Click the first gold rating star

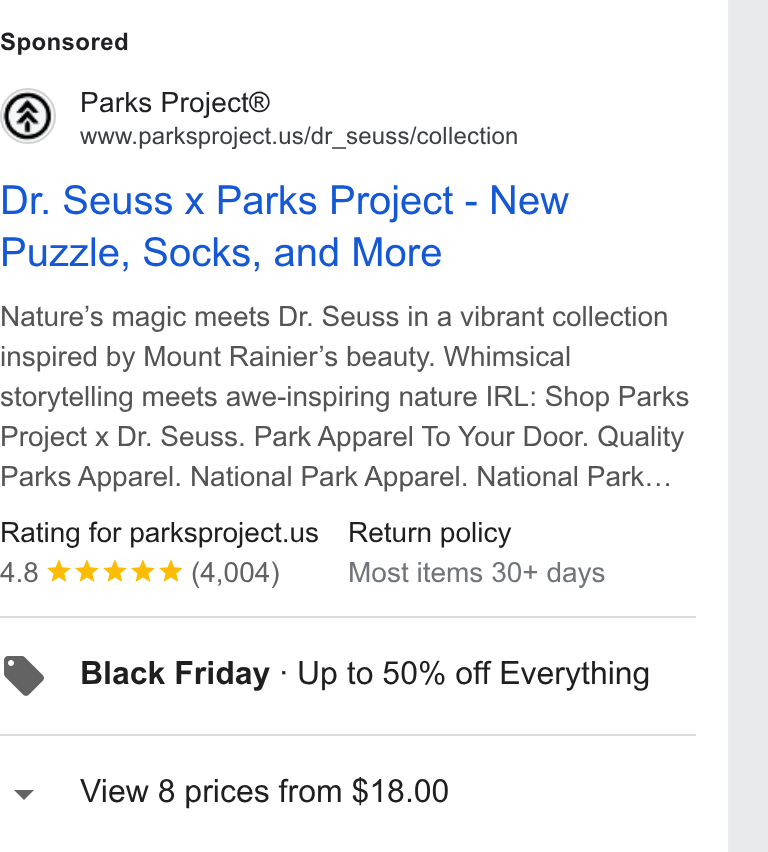59,572
